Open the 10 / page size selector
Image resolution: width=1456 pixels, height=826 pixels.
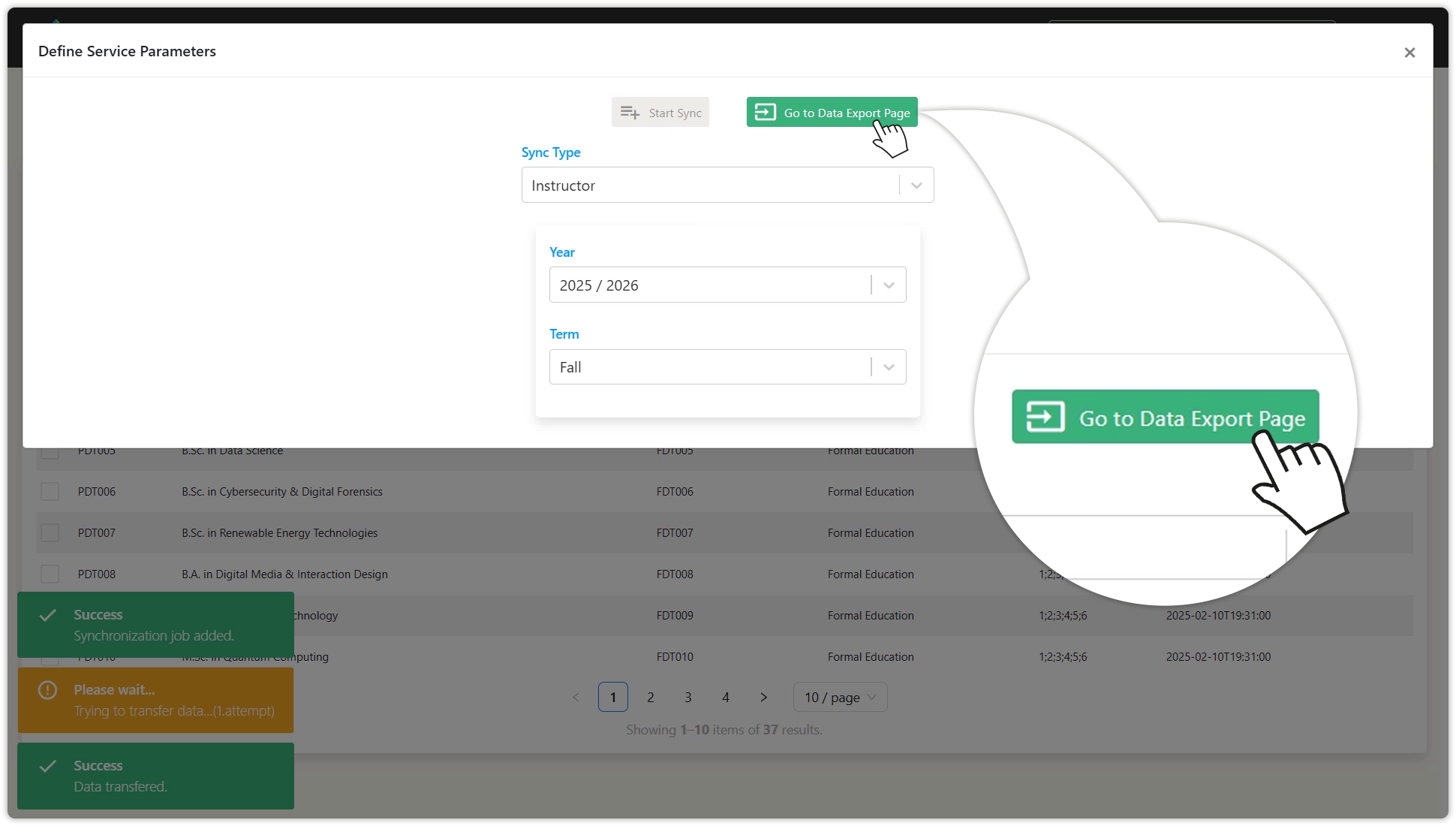click(x=840, y=698)
